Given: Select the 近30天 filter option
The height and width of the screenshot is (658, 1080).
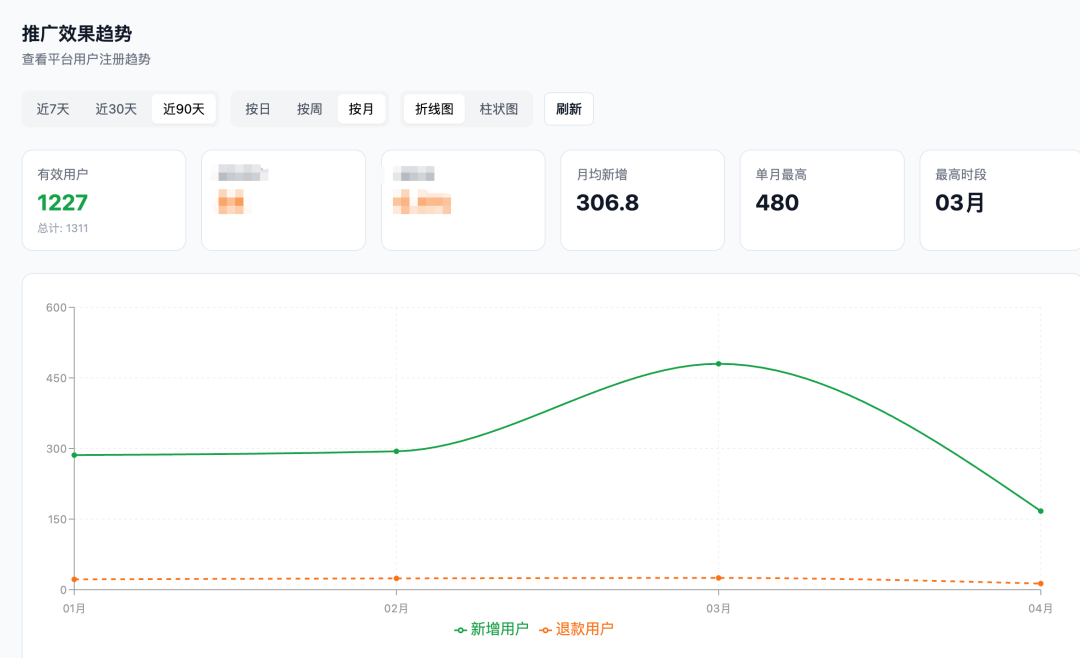Looking at the screenshot, I should pyautogui.click(x=116, y=108).
